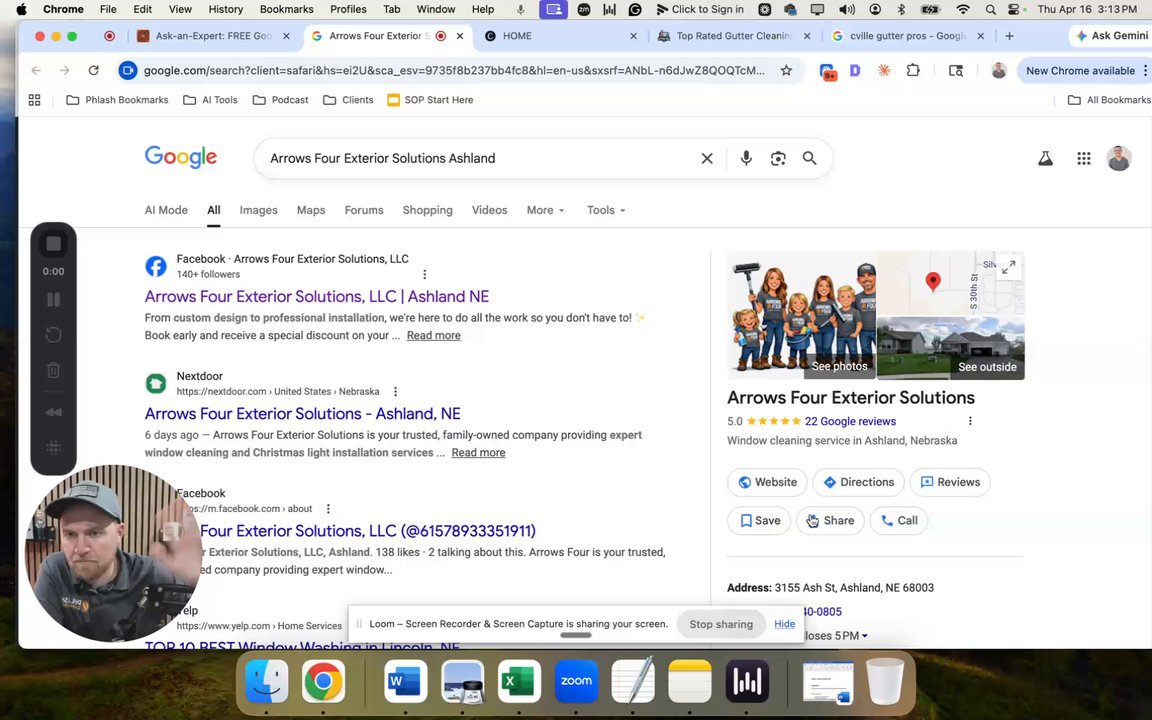Open Finder from the Dock

click(266, 681)
